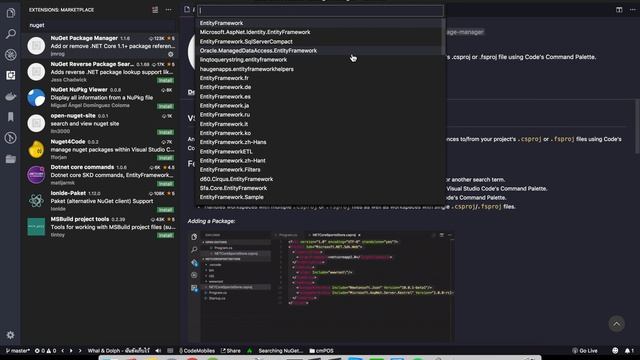The height and width of the screenshot is (360, 640).
Task: Click the next track arrow in the status bar
Action: click(80, 351)
